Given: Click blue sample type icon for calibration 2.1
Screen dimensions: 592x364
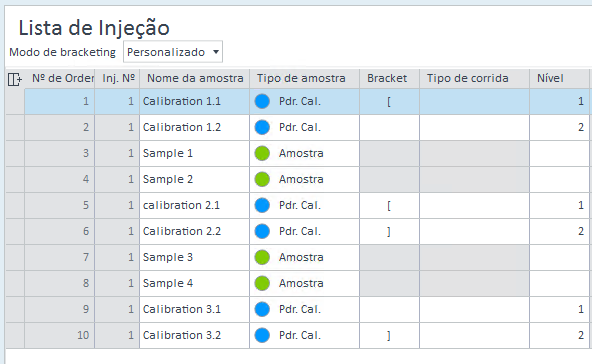Looking at the screenshot, I should point(262,205).
